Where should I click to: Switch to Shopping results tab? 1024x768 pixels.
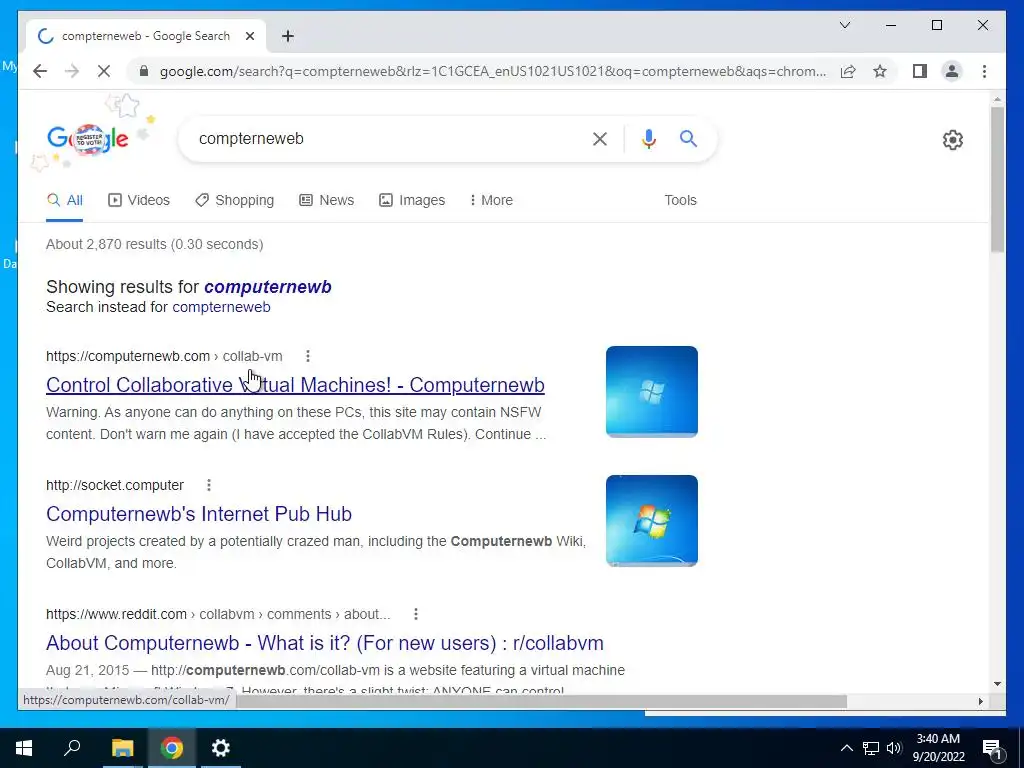point(235,200)
